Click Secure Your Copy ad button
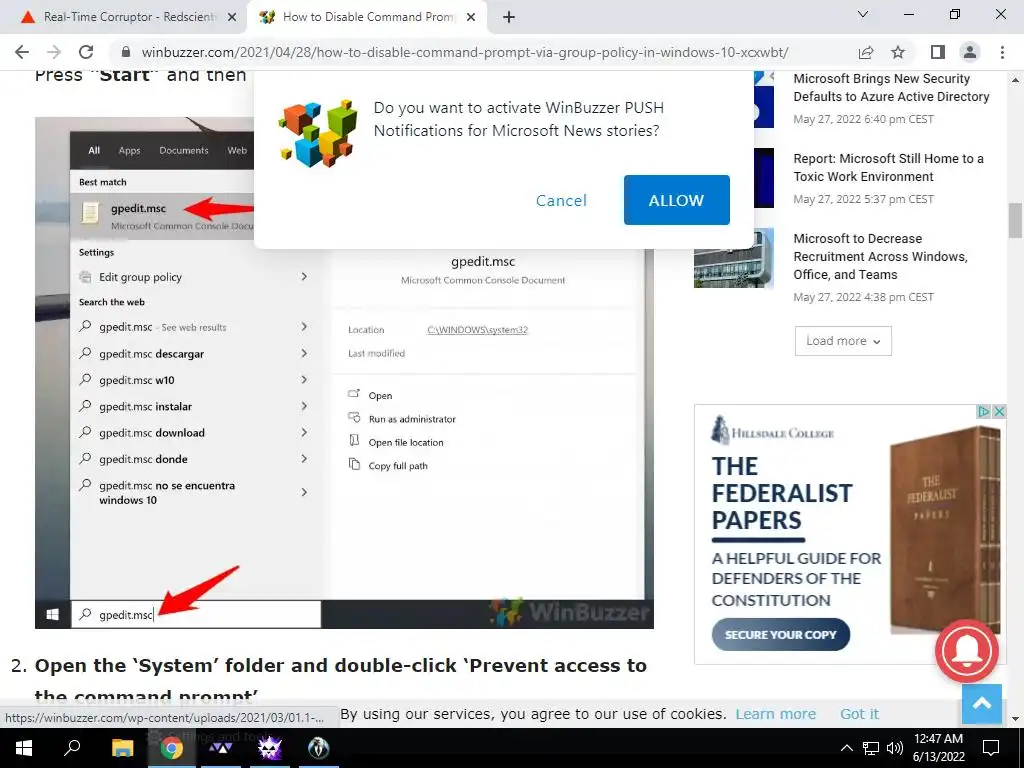Image resolution: width=1024 pixels, height=768 pixels. click(x=780, y=635)
